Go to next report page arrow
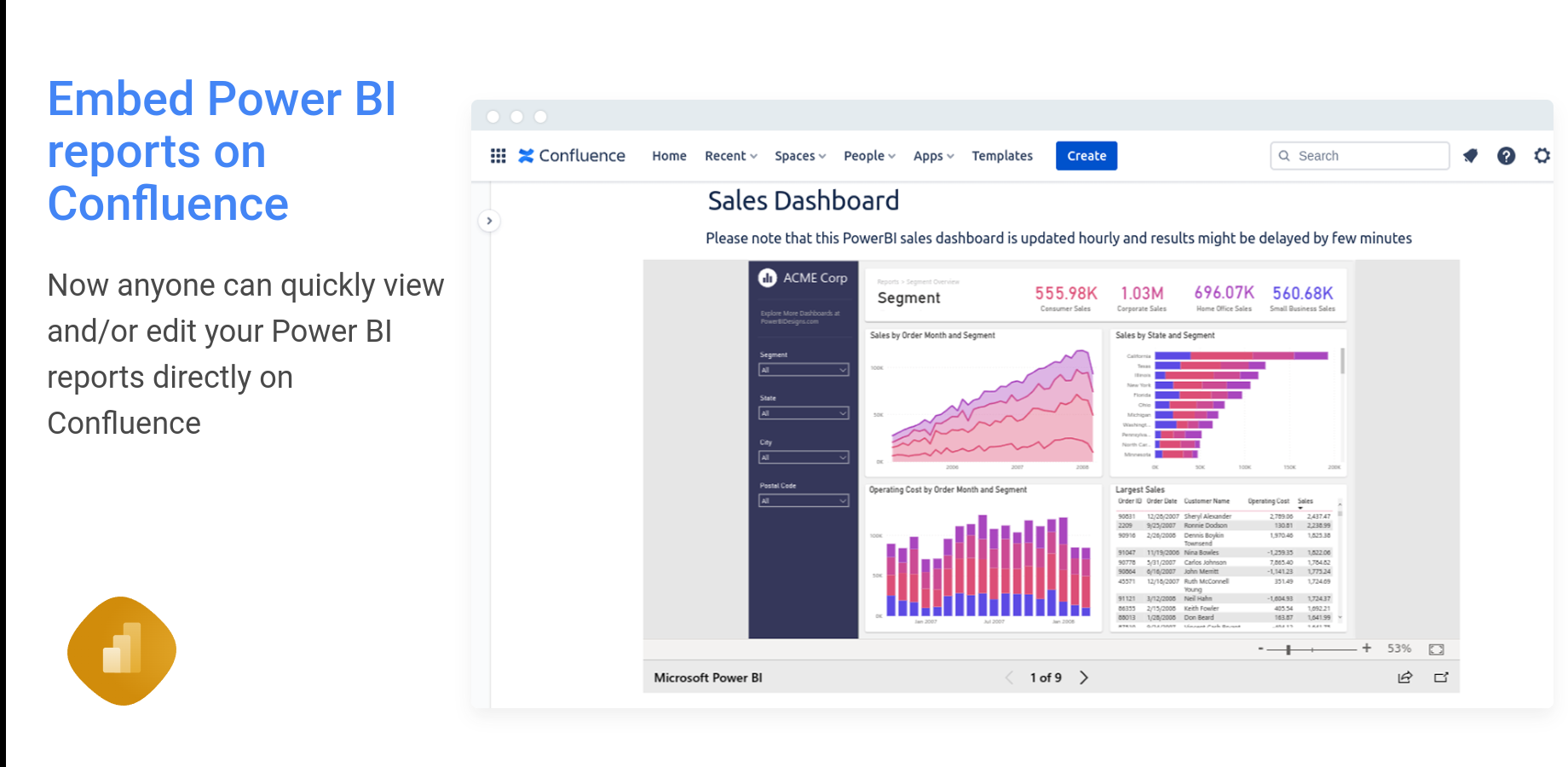This screenshot has width=1568, height=767. [x=1084, y=678]
